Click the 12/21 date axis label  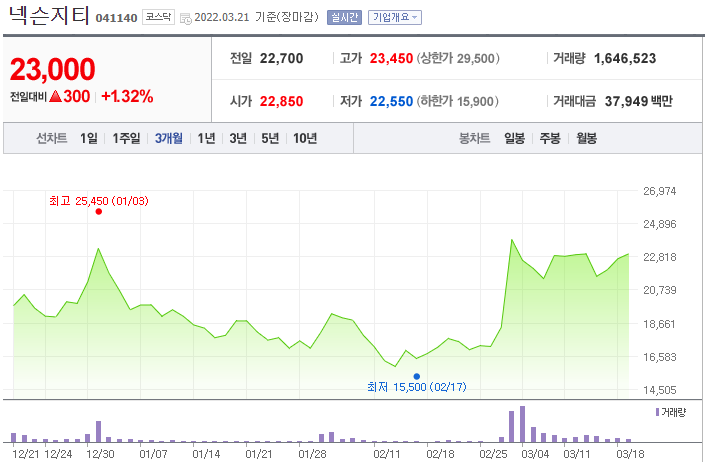click(x=26, y=454)
